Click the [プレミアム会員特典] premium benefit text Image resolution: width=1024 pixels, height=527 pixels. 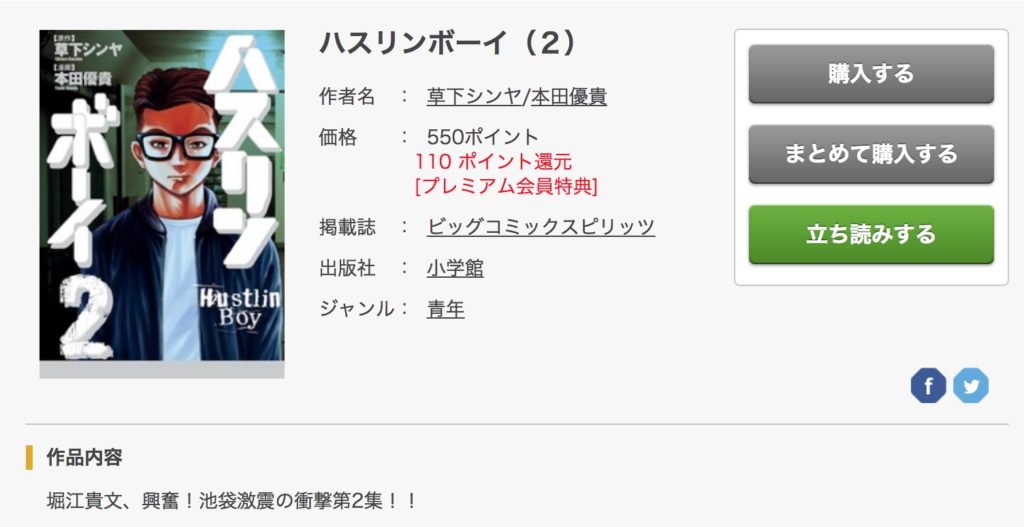(506, 186)
